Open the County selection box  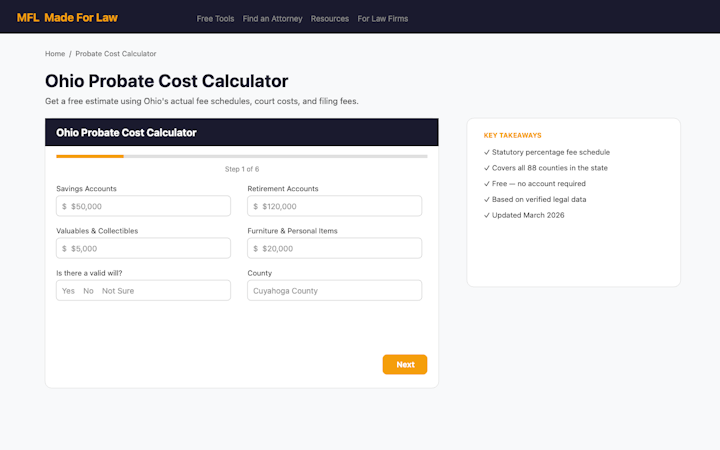click(x=334, y=291)
